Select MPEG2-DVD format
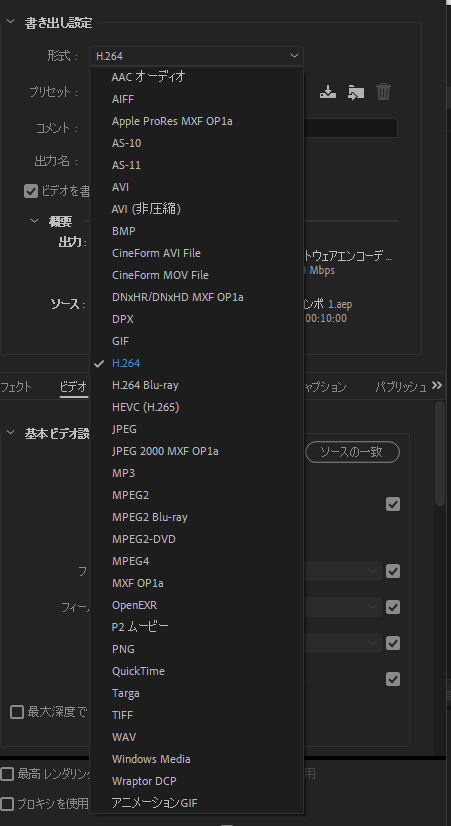This screenshot has height=826, width=451. click(x=196, y=539)
